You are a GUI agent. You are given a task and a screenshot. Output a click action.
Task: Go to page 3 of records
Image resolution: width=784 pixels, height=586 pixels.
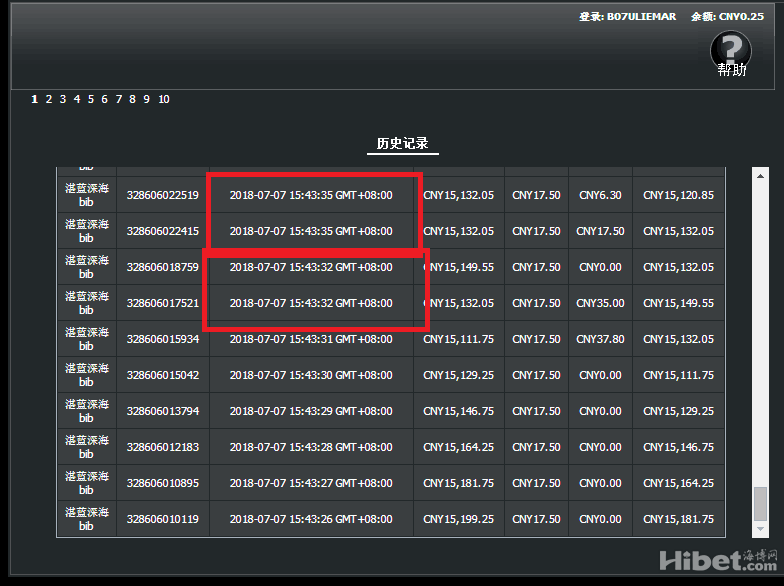(x=62, y=99)
